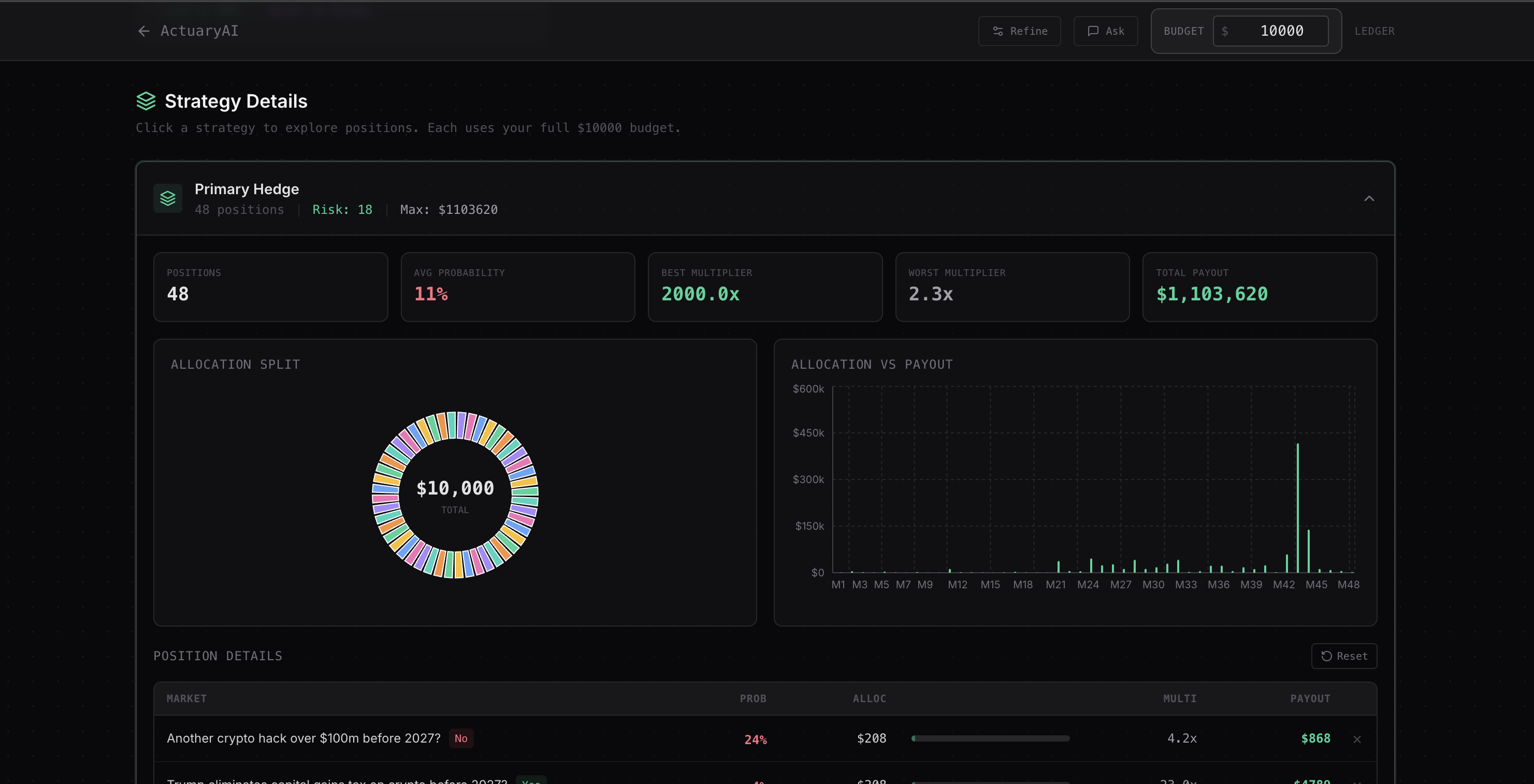Click the Refine sliders icon

click(x=998, y=31)
